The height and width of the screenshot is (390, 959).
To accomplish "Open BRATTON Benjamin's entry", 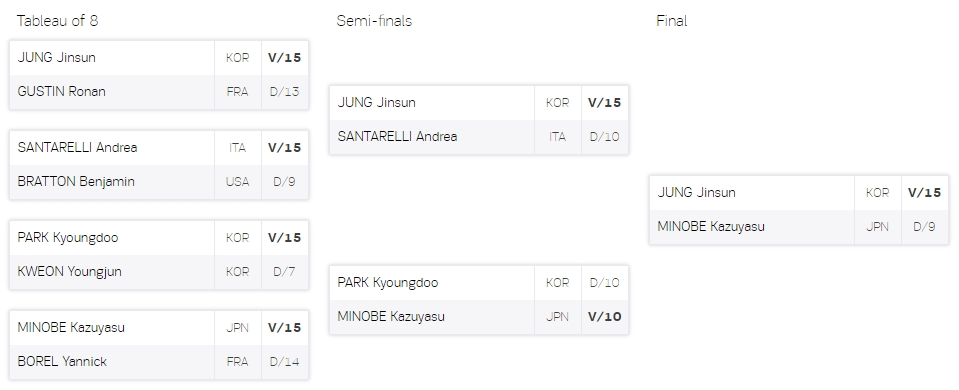I will (76, 182).
